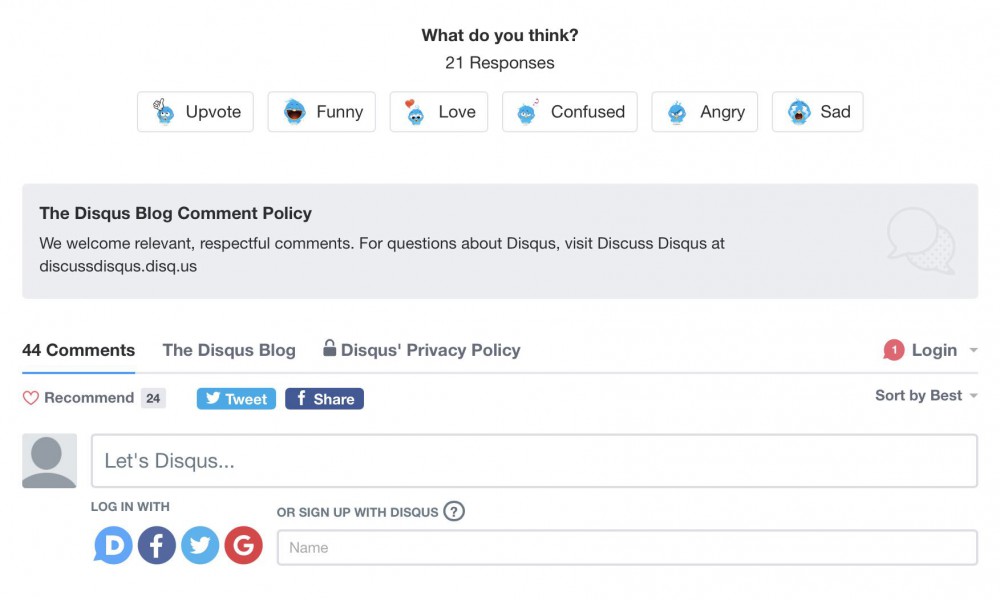
Task: React with Angry
Action: point(705,112)
